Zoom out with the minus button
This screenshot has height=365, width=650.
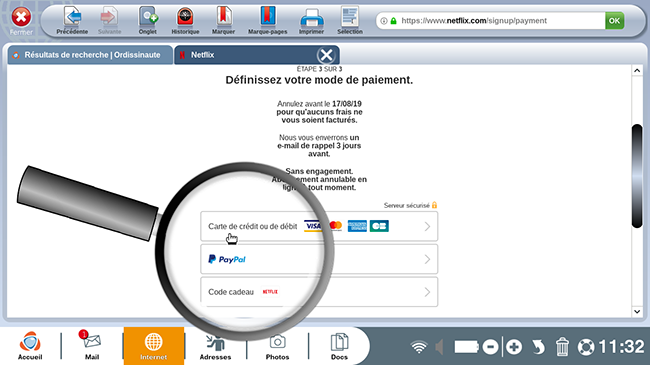pyautogui.click(x=490, y=347)
